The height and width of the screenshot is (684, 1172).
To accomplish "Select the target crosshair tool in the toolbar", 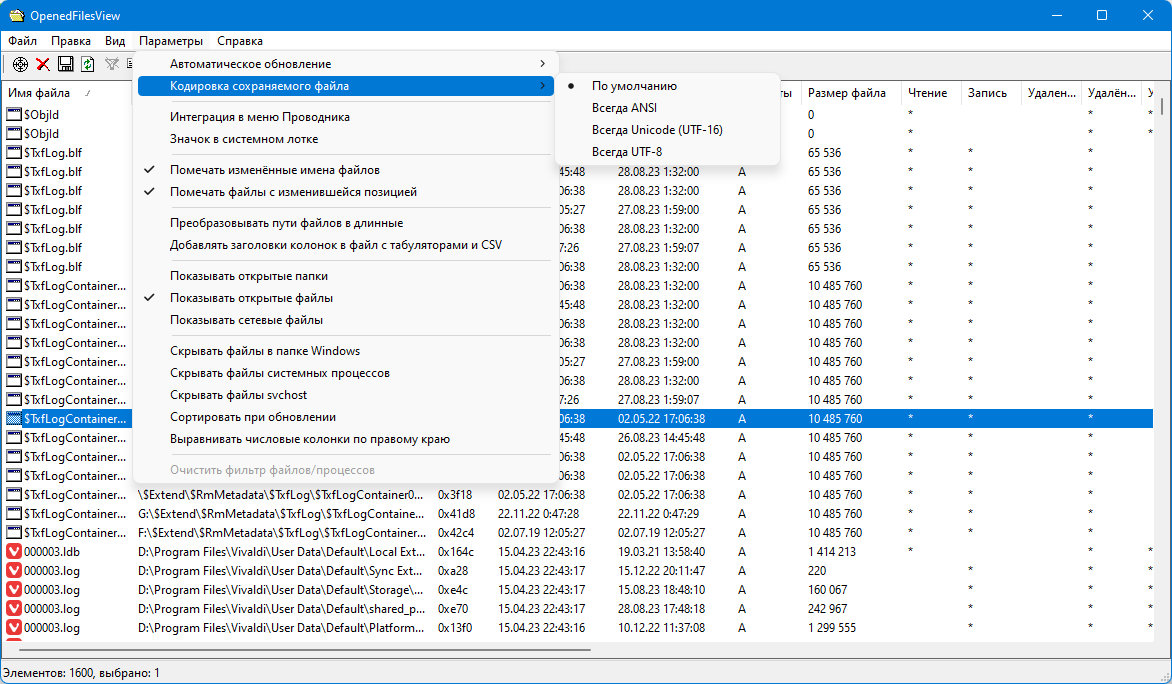I will click(x=20, y=64).
